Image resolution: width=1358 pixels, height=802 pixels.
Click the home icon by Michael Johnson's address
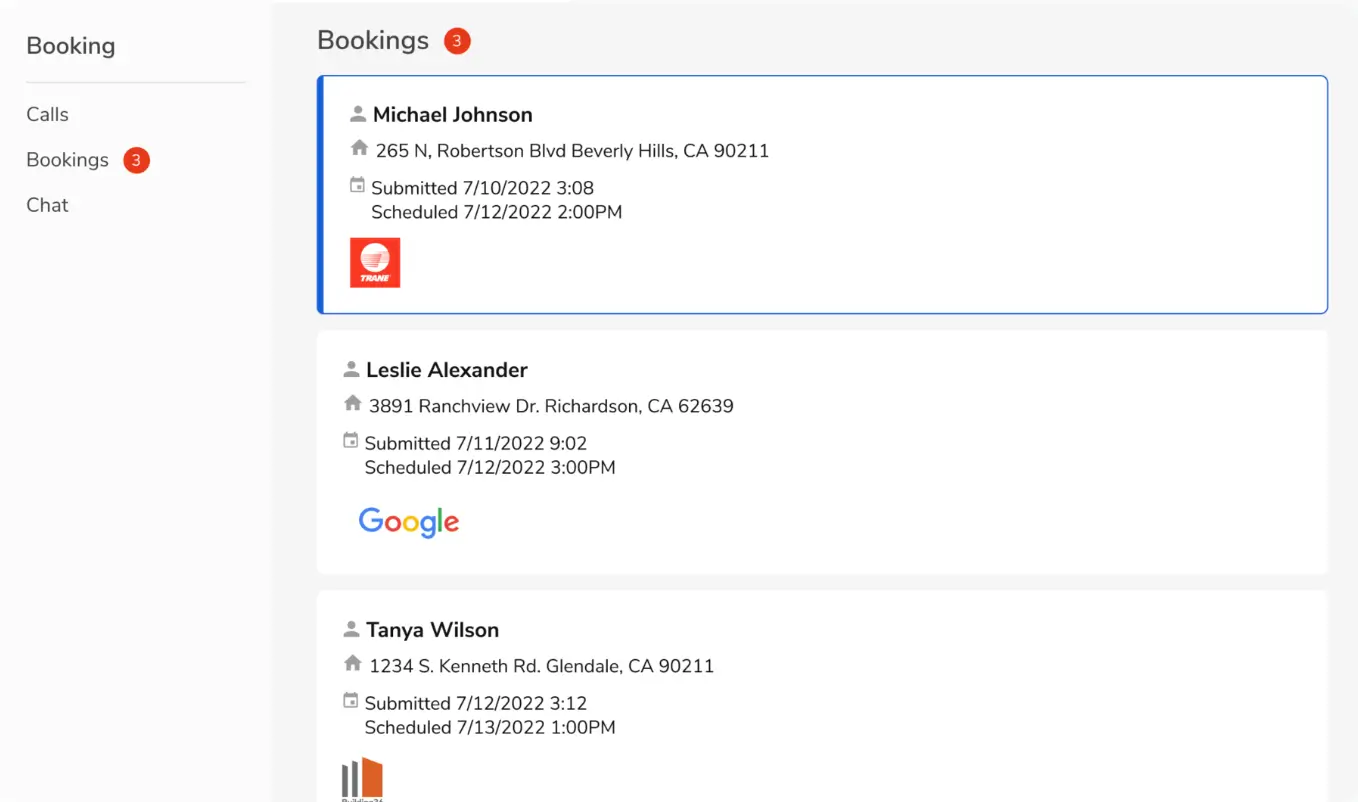(359, 147)
